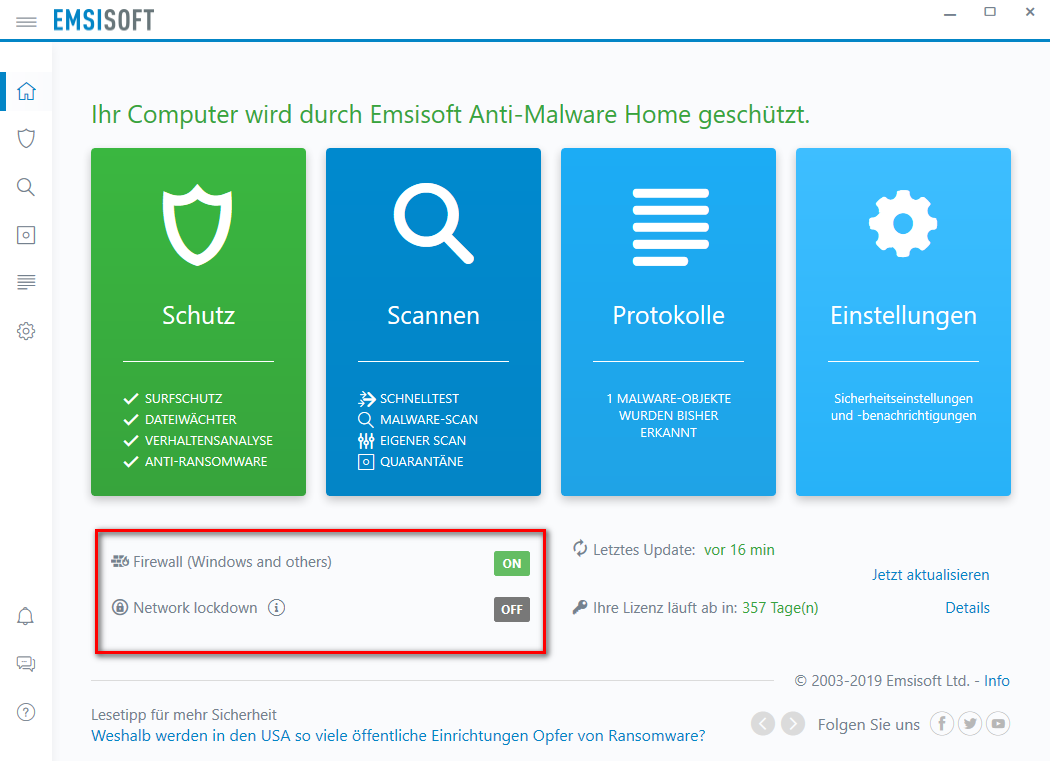
Task: Click the refresh icon beside Letztes Update
Action: click(x=580, y=549)
